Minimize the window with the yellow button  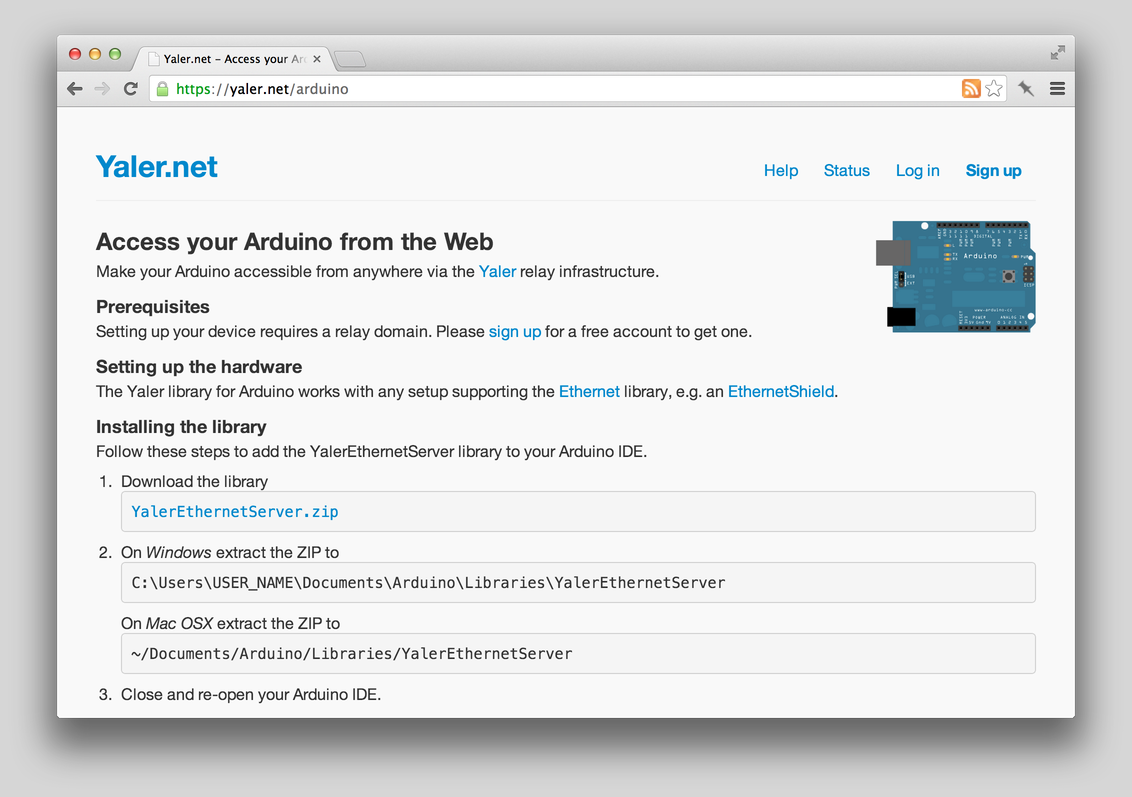95,54
